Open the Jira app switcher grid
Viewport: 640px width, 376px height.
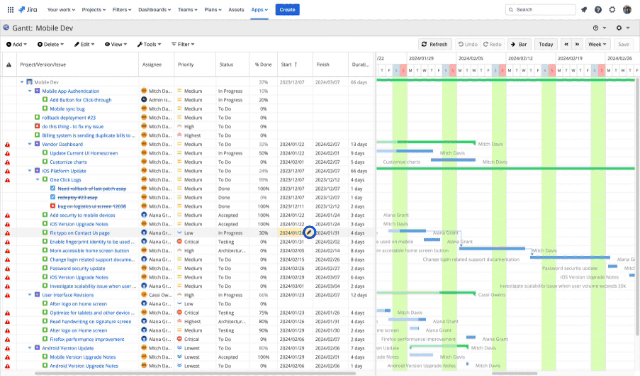click(11, 9)
